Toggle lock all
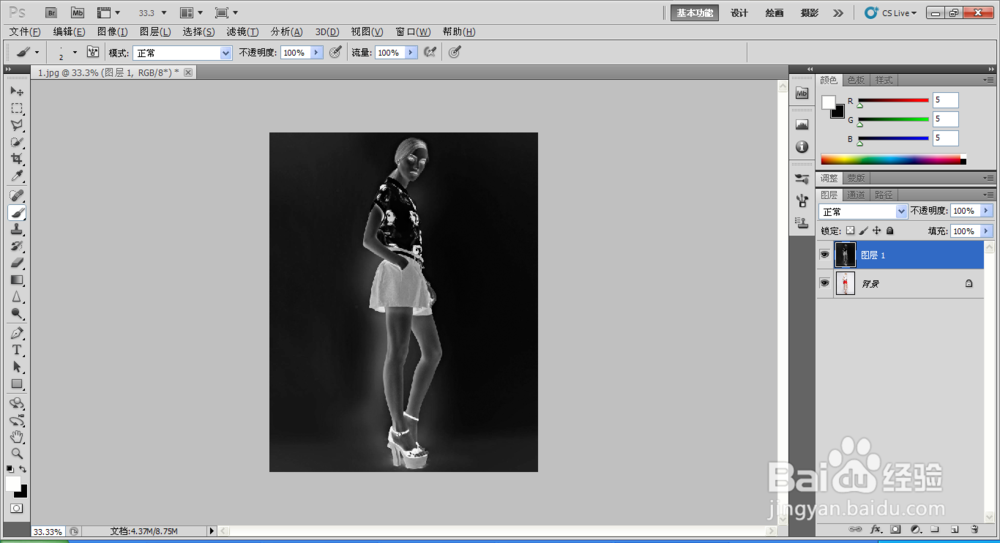1000x543 pixels. click(x=890, y=230)
